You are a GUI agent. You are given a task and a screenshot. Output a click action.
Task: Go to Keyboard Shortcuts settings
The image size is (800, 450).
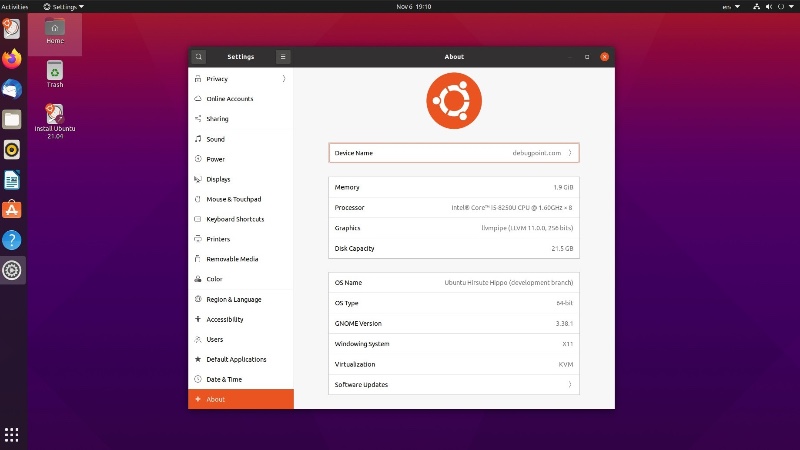(235, 219)
